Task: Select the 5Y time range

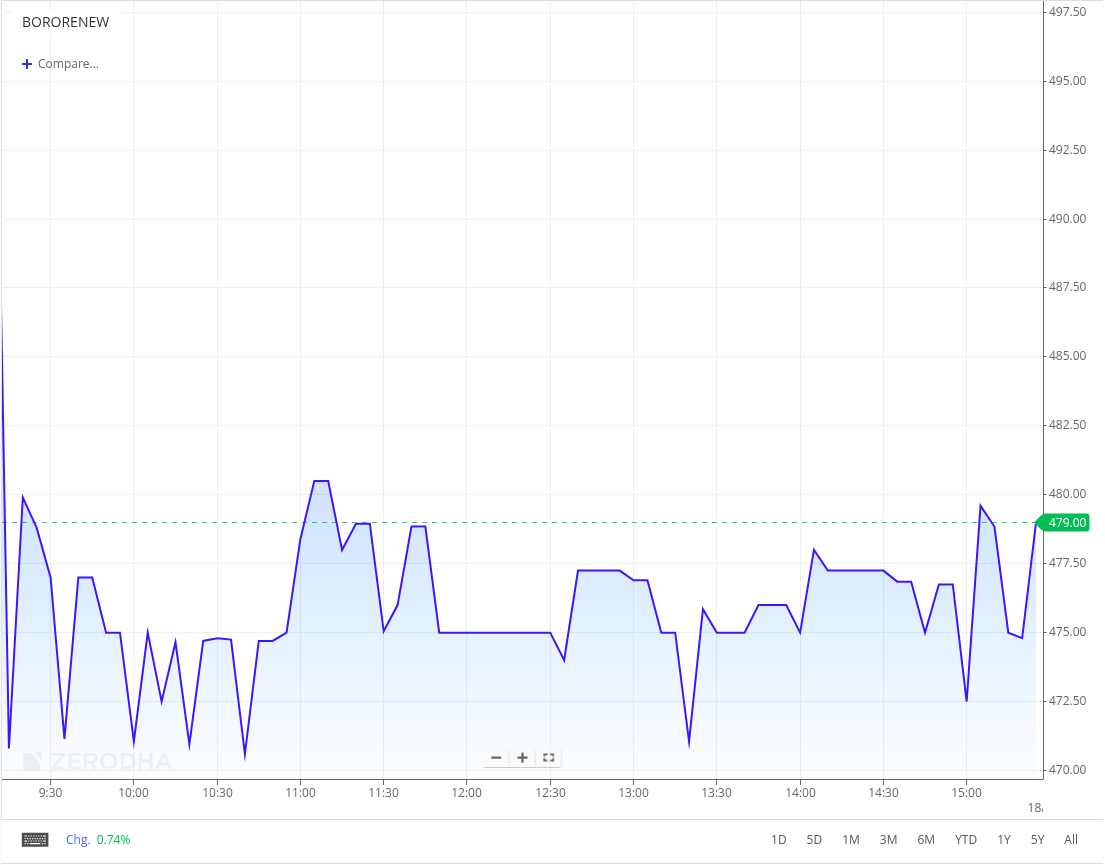Action: 1037,840
